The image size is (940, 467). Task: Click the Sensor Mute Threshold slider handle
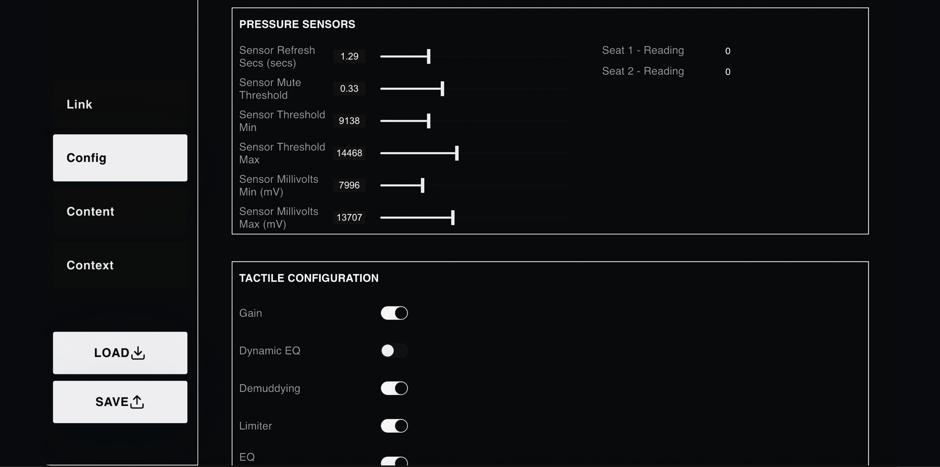(442, 89)
